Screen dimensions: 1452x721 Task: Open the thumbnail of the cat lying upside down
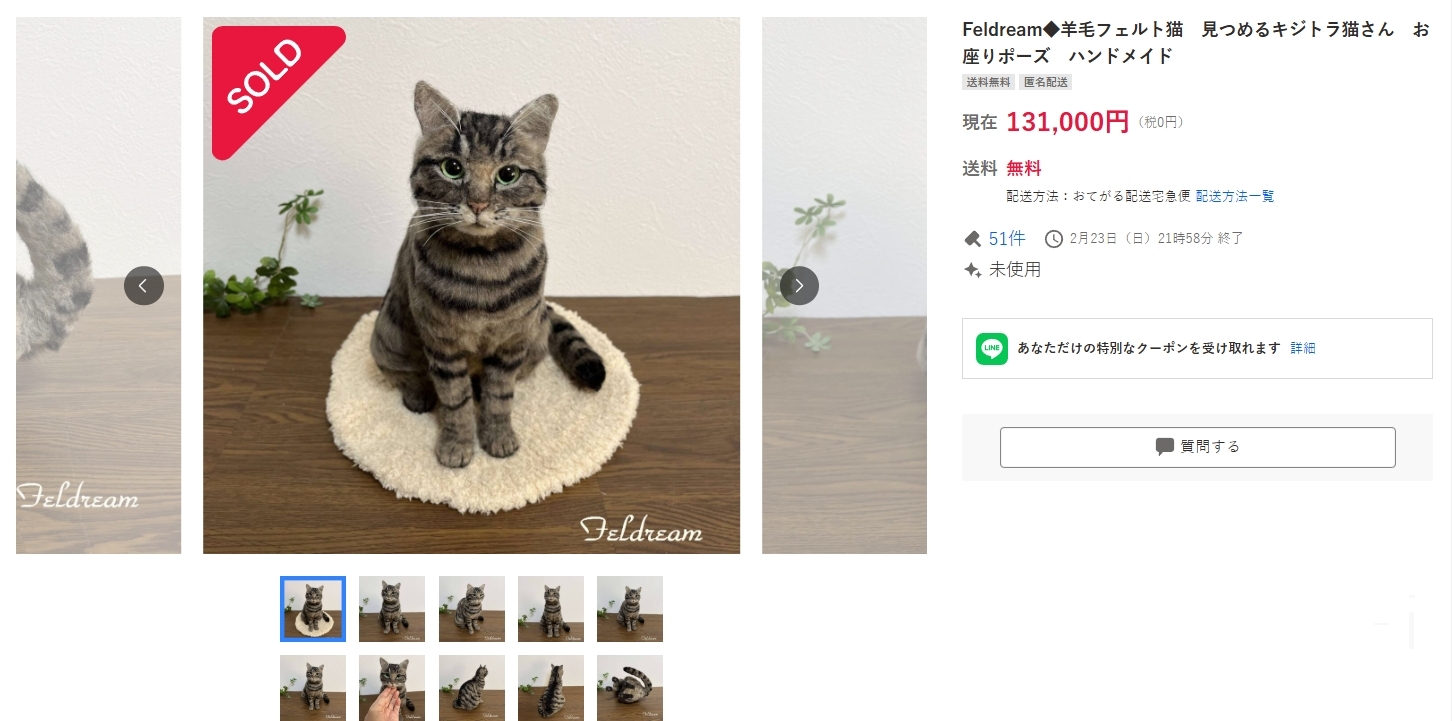(630, 688)
